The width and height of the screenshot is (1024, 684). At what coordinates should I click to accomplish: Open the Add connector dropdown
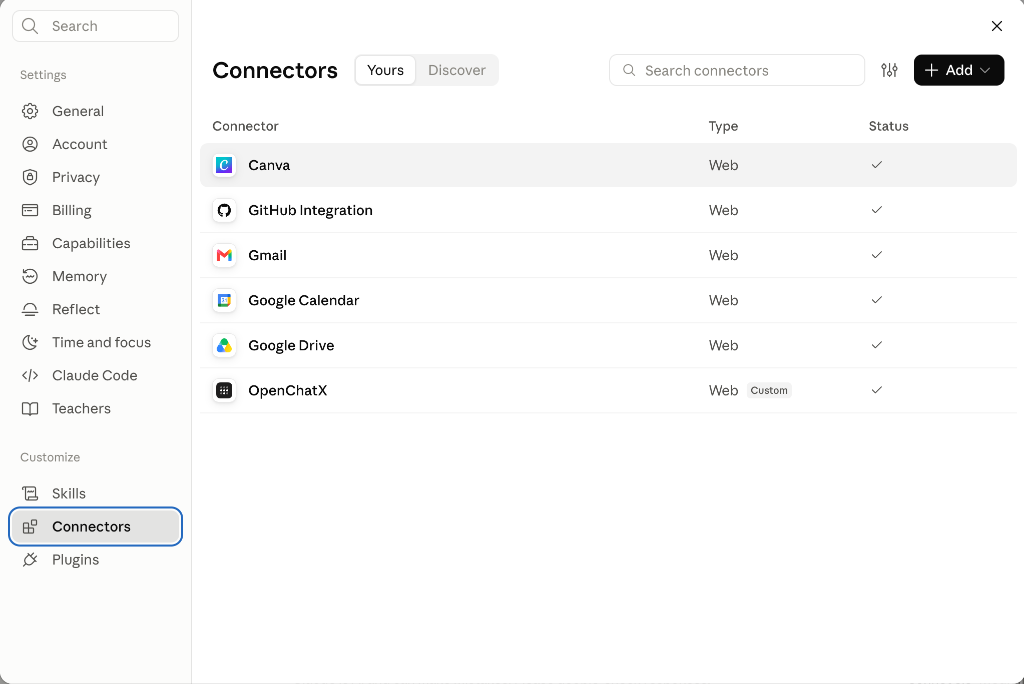click(959, 70)
